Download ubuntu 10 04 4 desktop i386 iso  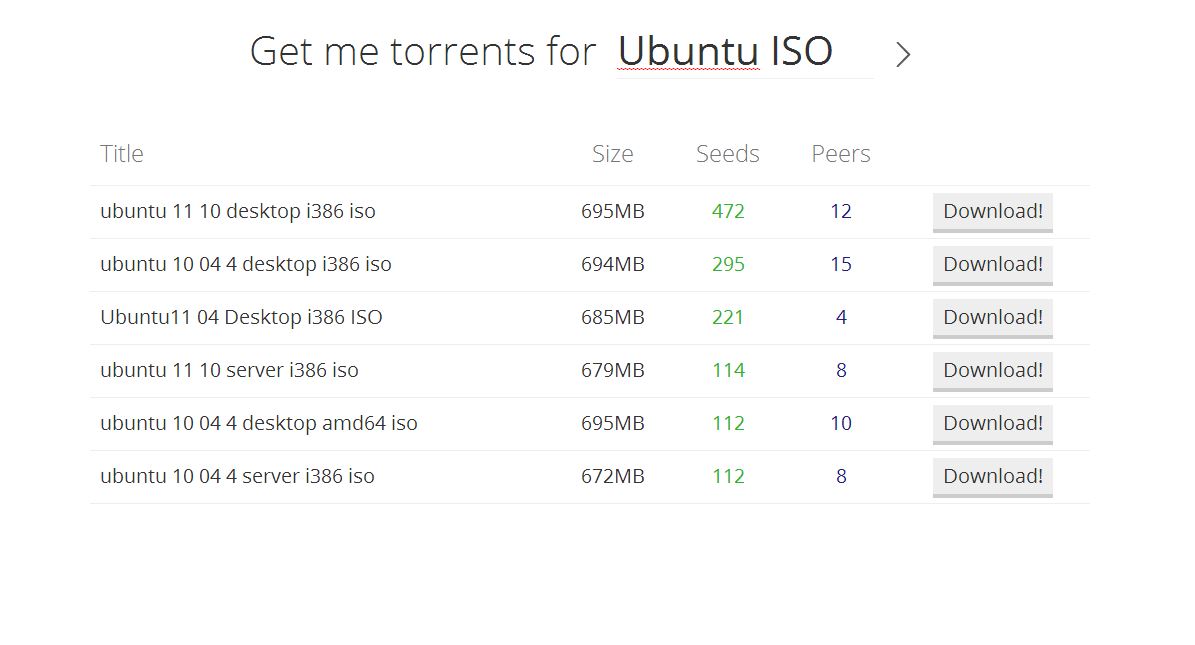tap(992, 265)
